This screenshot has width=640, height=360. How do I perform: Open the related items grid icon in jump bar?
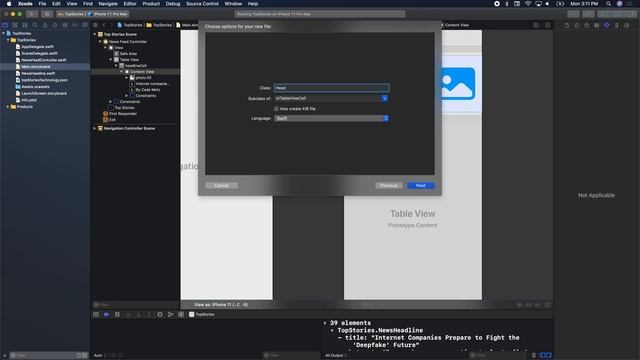(95, 25)
